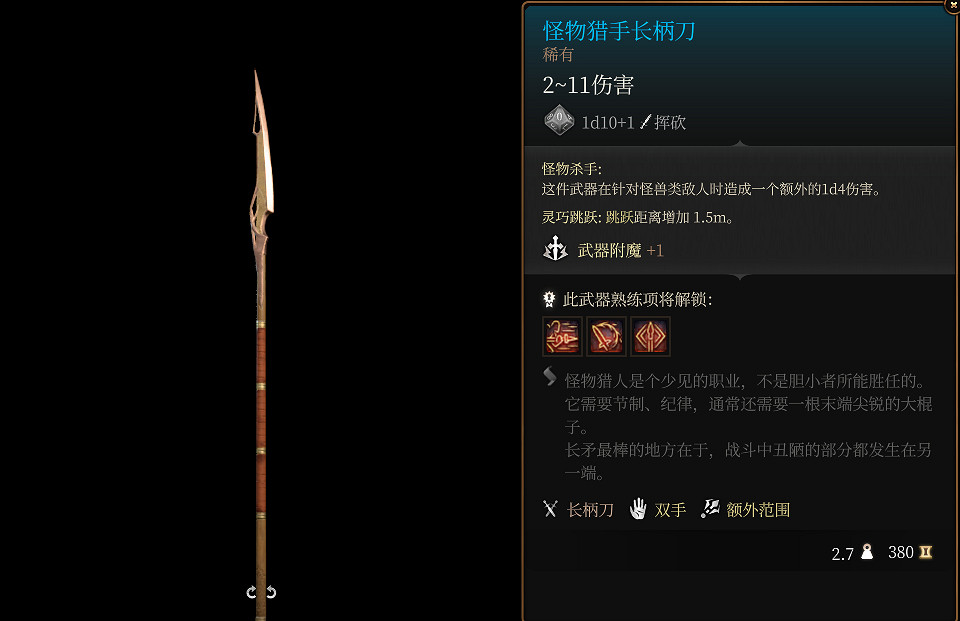The image size is (960, 621).
Task: Click the proficiency badge icon beside 此武器熟练项将解锁
Action: tap(549, 299)
